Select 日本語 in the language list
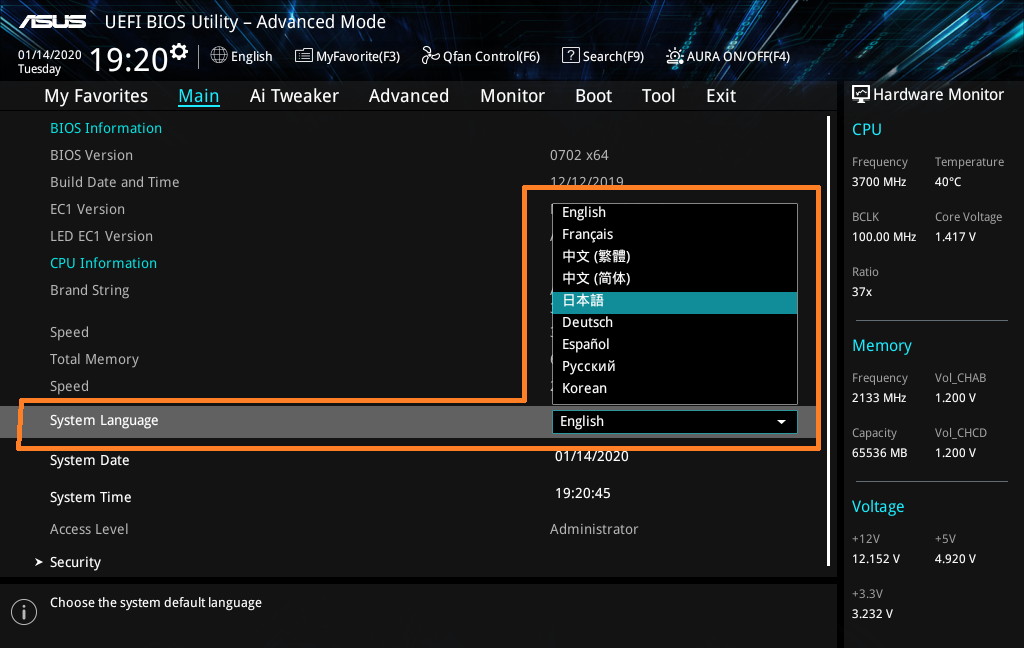This screenshot has height=648, width=1024. pos(675,300)
